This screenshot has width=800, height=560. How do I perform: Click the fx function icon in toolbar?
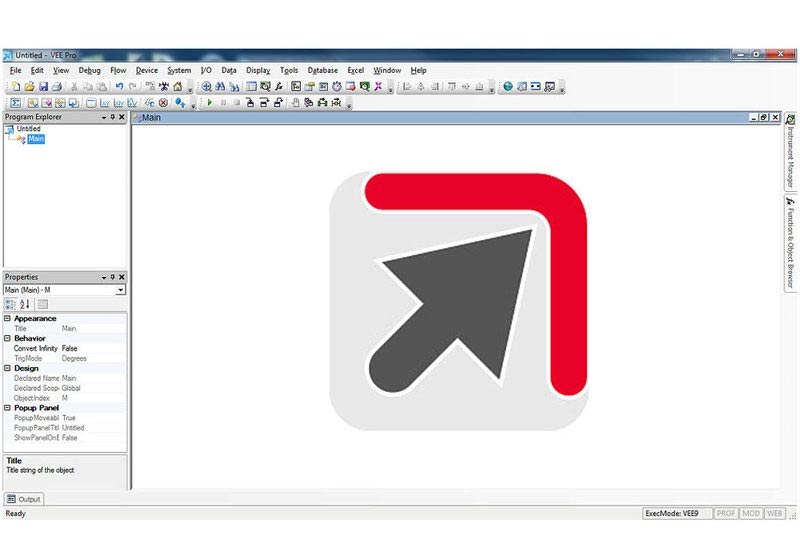(x=279, y=87)
